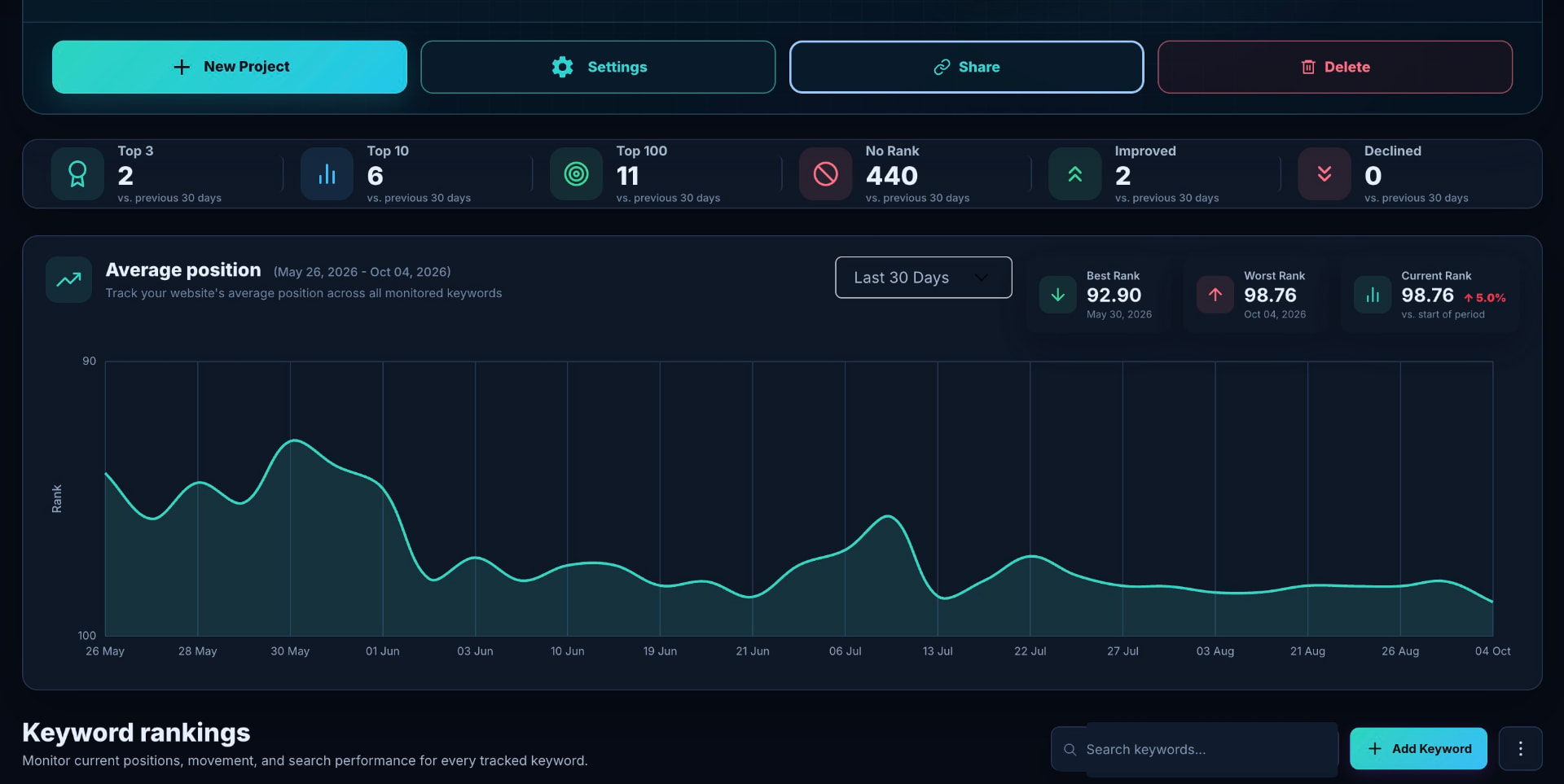Screen dimensions: 1564x784
Task: Click the Top 3 award ribbon icon
Action: [x=77, y=174]
